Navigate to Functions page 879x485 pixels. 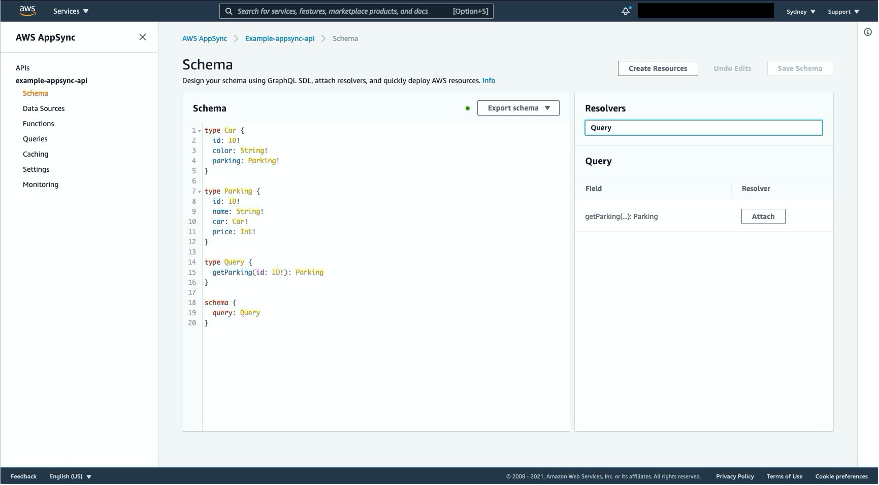pos(39,124)
